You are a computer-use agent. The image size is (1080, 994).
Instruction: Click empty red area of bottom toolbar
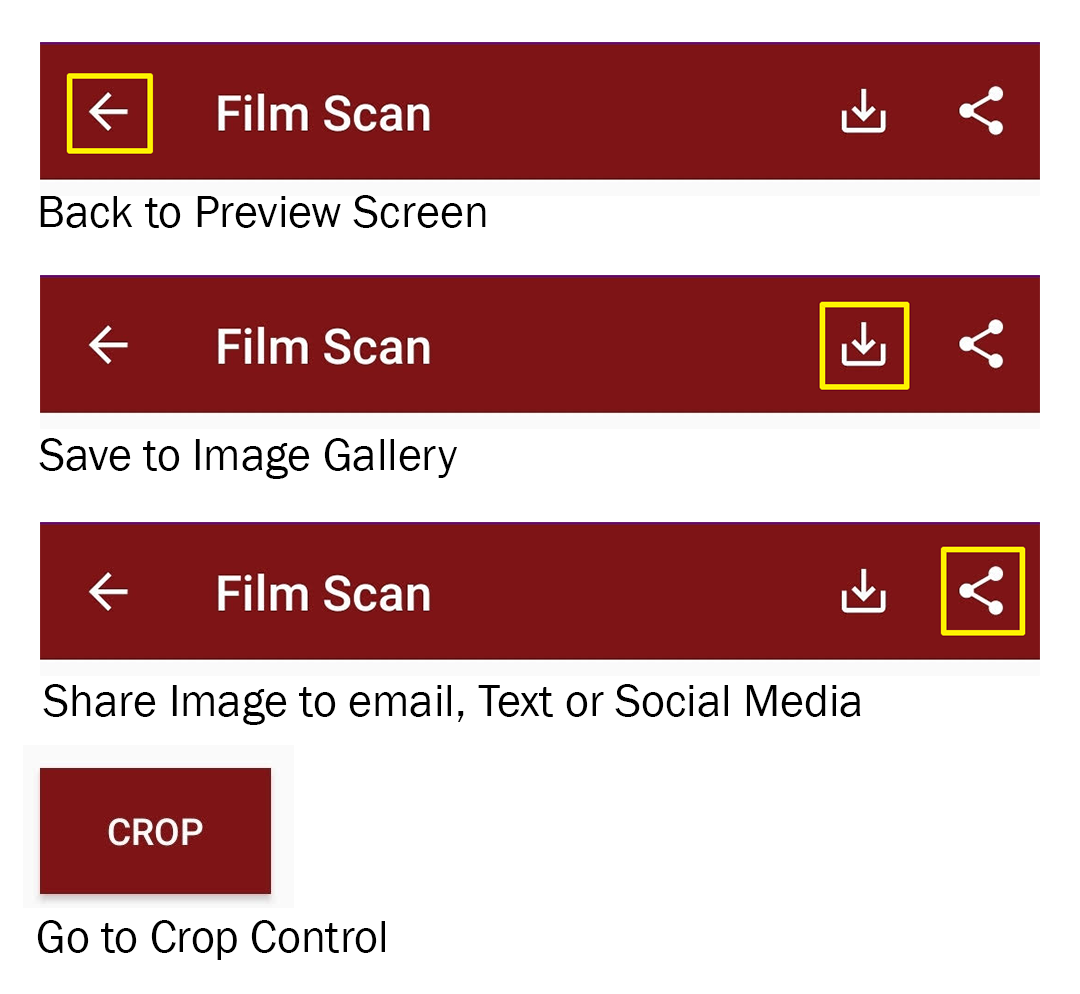630,592
